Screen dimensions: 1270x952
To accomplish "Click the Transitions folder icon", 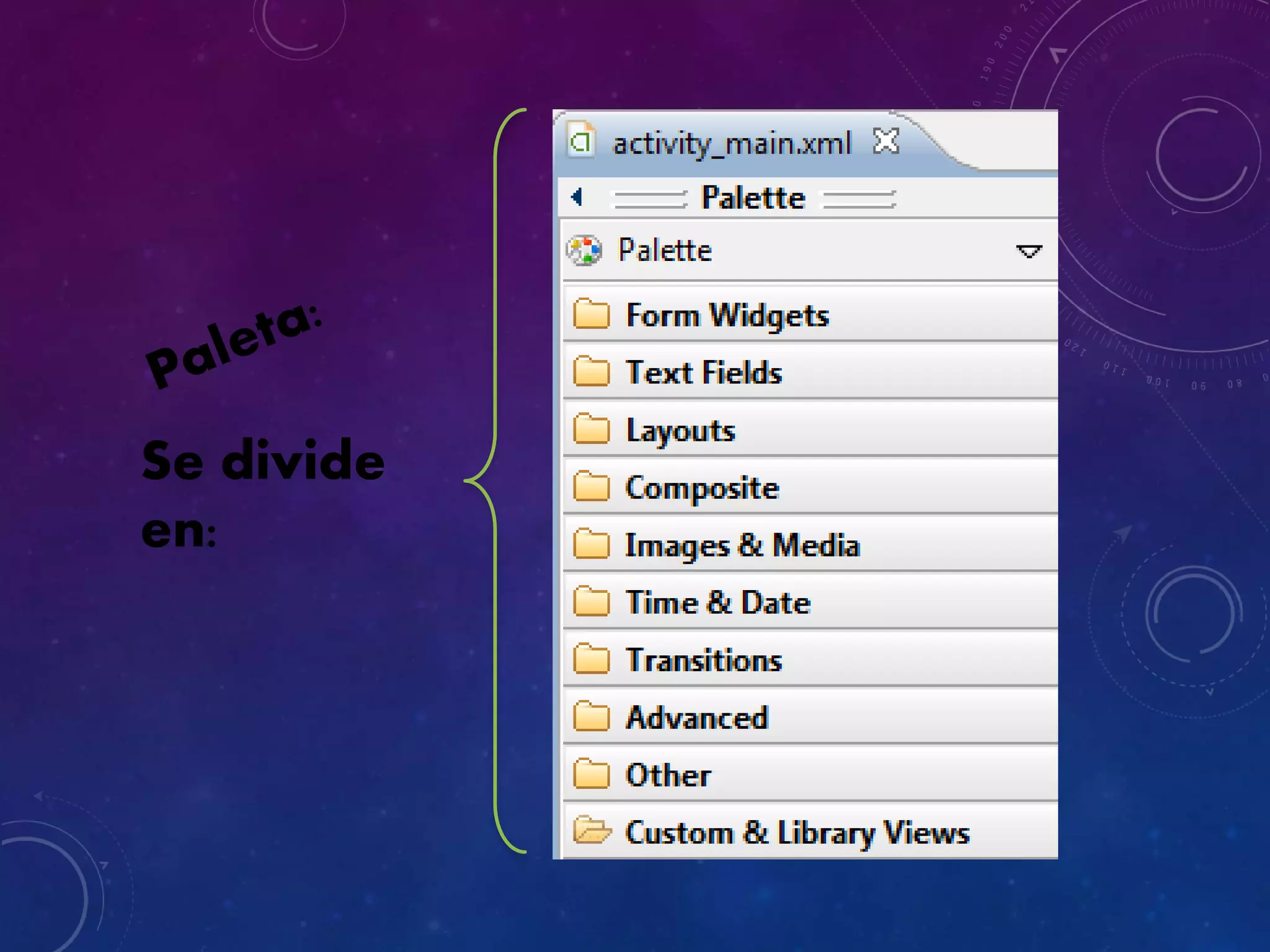I will (x=591, y=658).
